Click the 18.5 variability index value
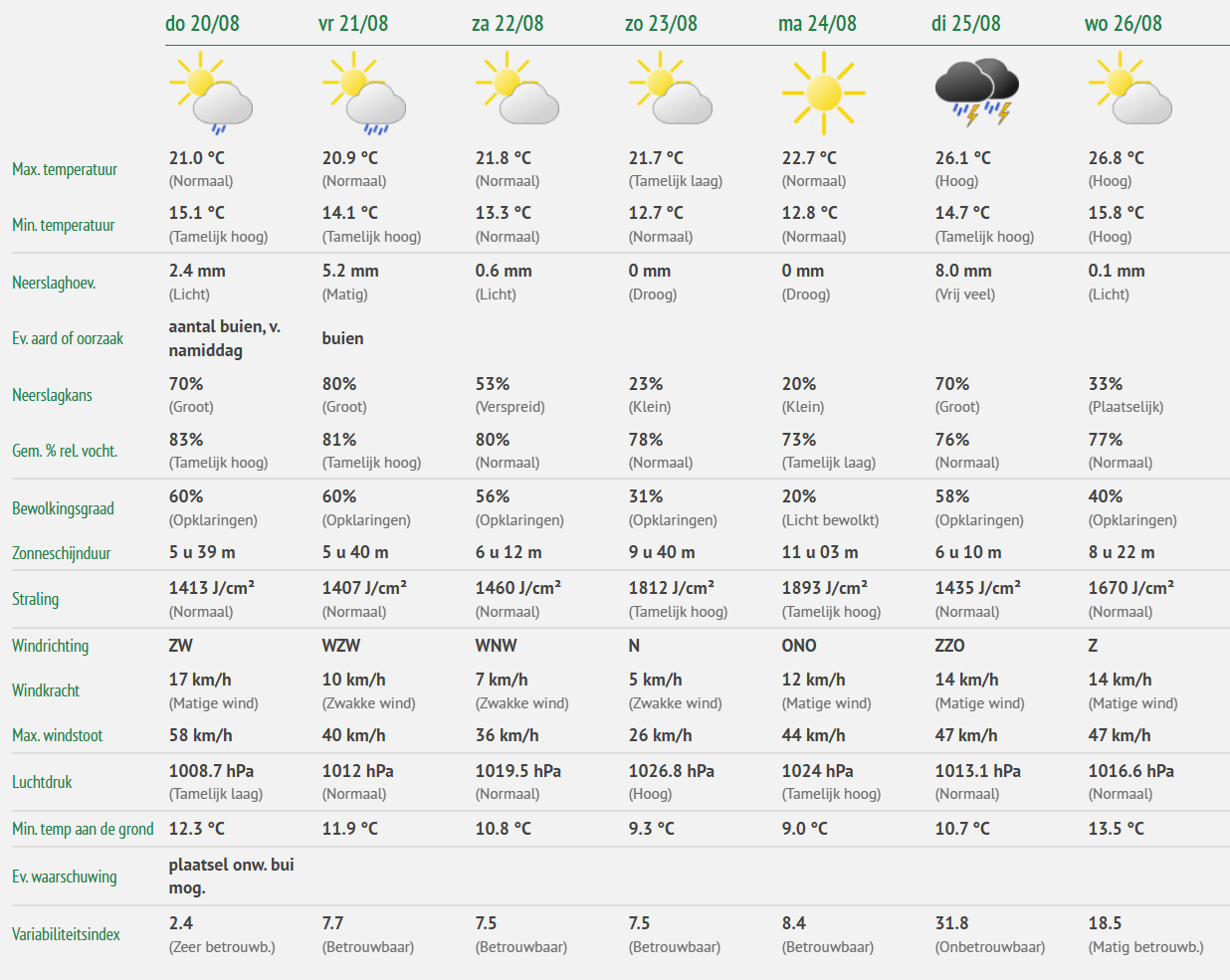This screenshot has height=980, width=1230. (x=1105, y=923)
